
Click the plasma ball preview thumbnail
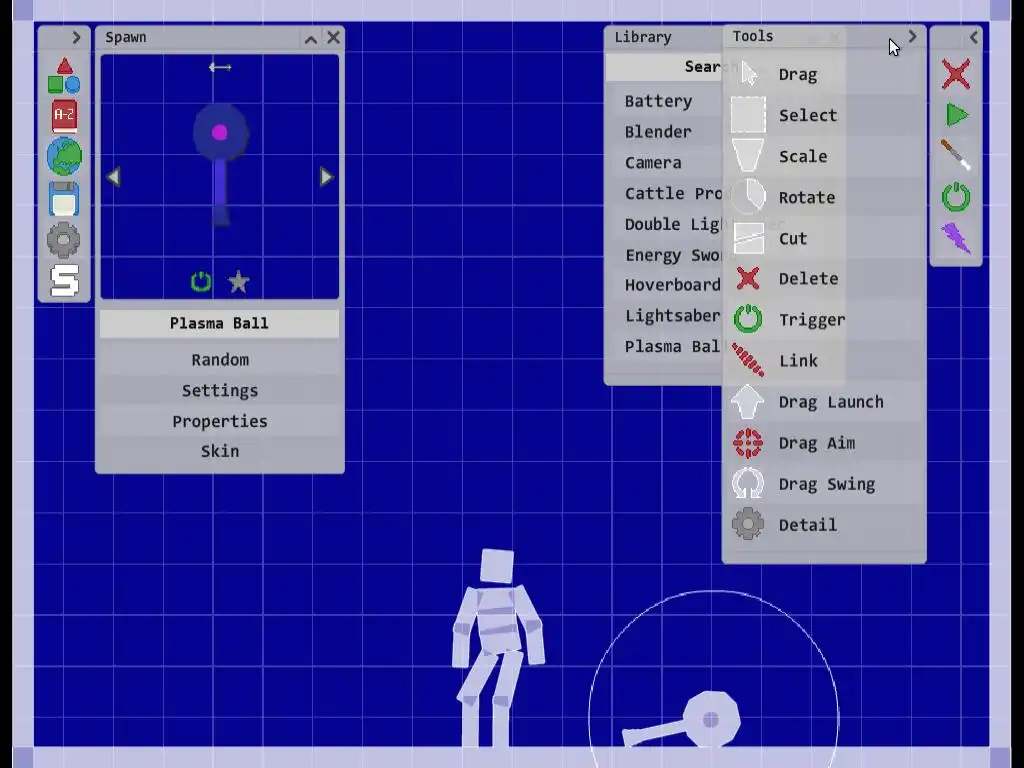[x=220, y=165]
